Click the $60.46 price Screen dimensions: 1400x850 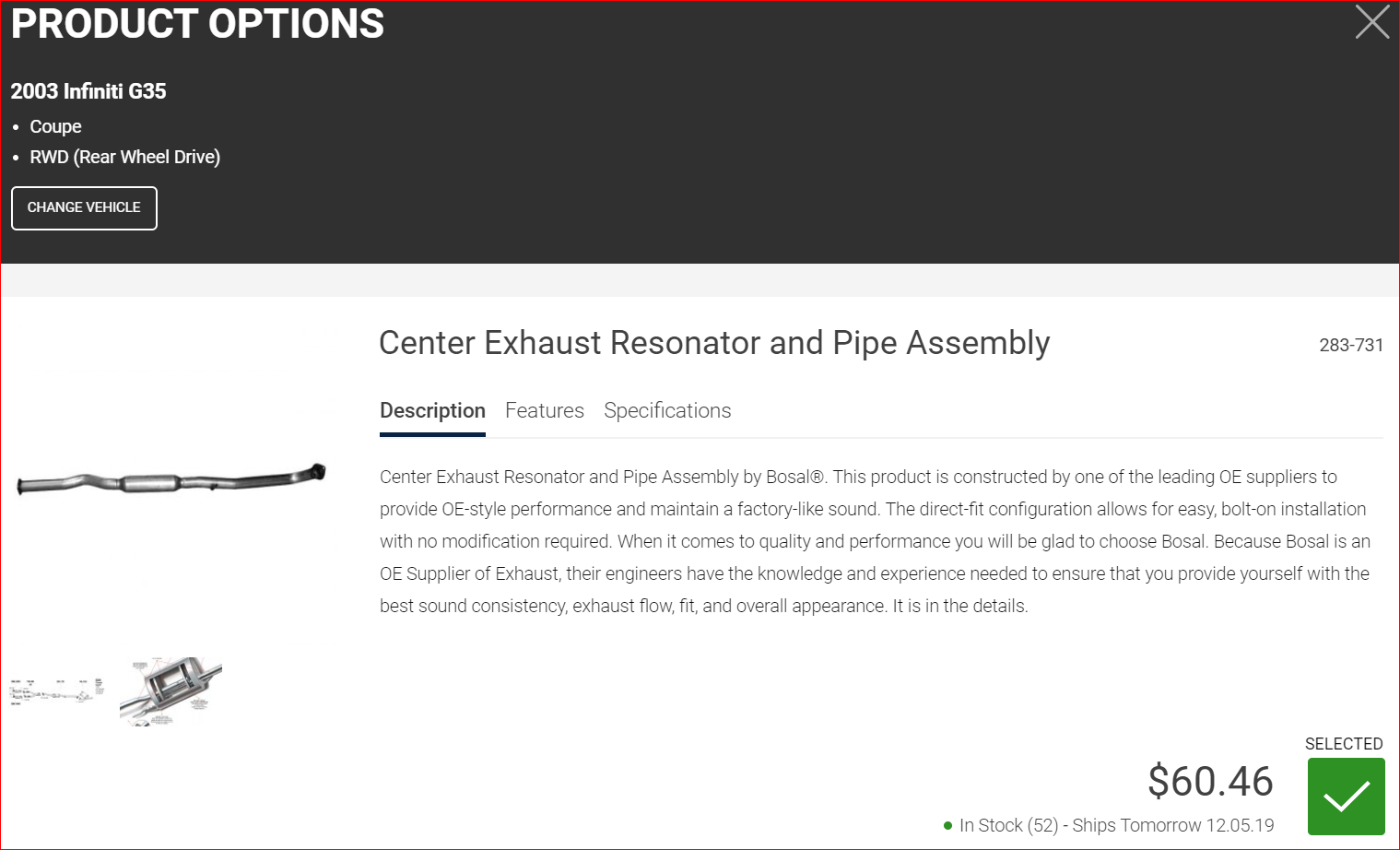tap(1210, 782)
